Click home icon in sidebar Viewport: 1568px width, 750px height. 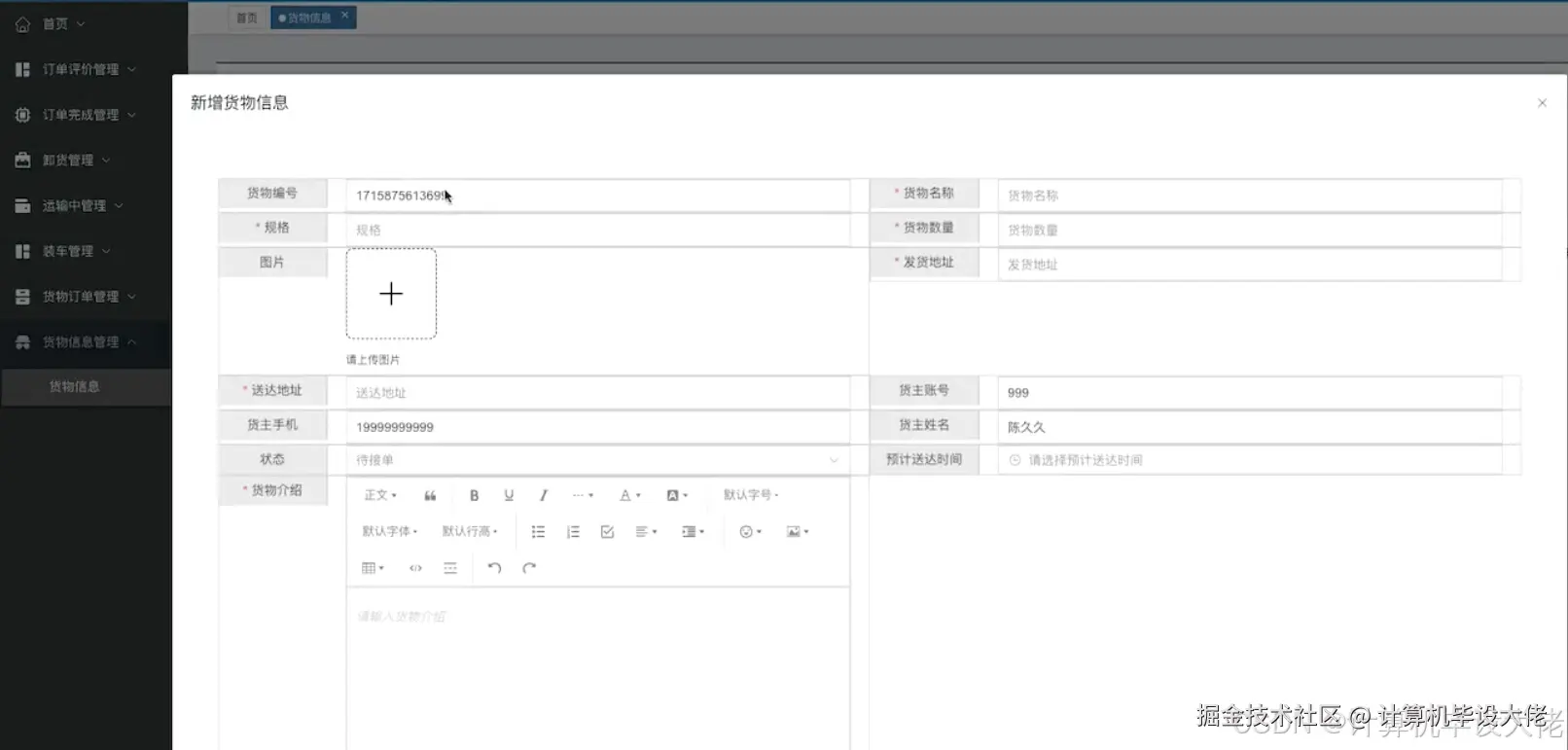click(22, 23)
